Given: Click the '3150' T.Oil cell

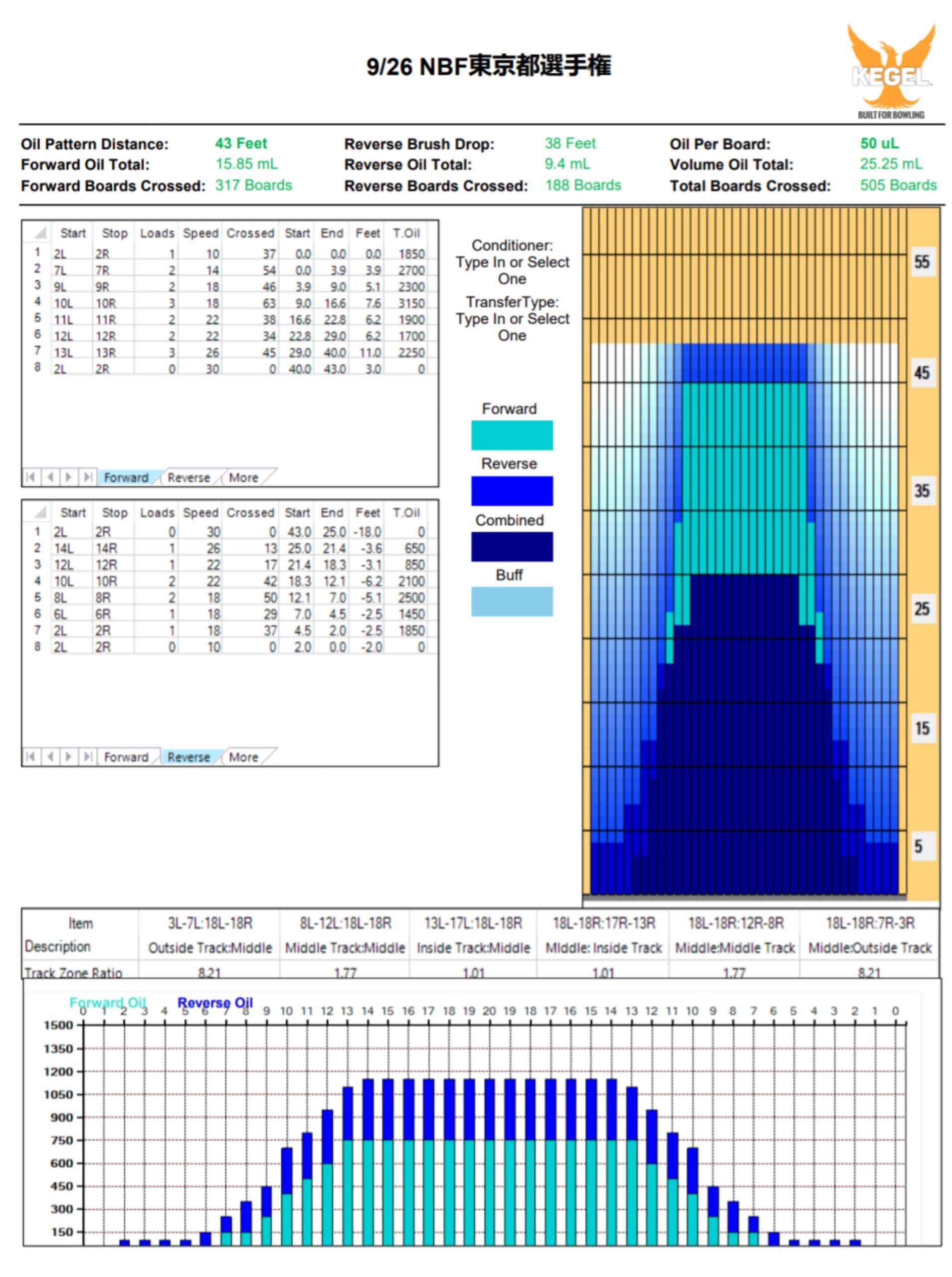Looking at the screenshot, I should 411,303.
